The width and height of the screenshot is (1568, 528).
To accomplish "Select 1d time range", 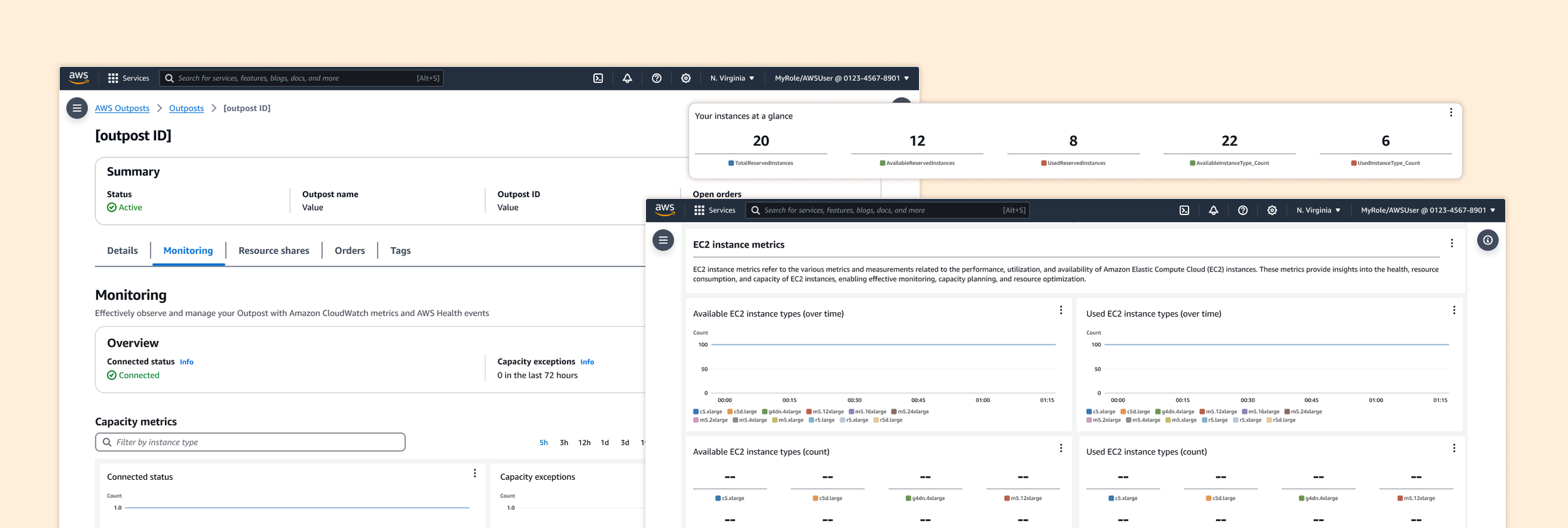I will [x=605, y=443].
